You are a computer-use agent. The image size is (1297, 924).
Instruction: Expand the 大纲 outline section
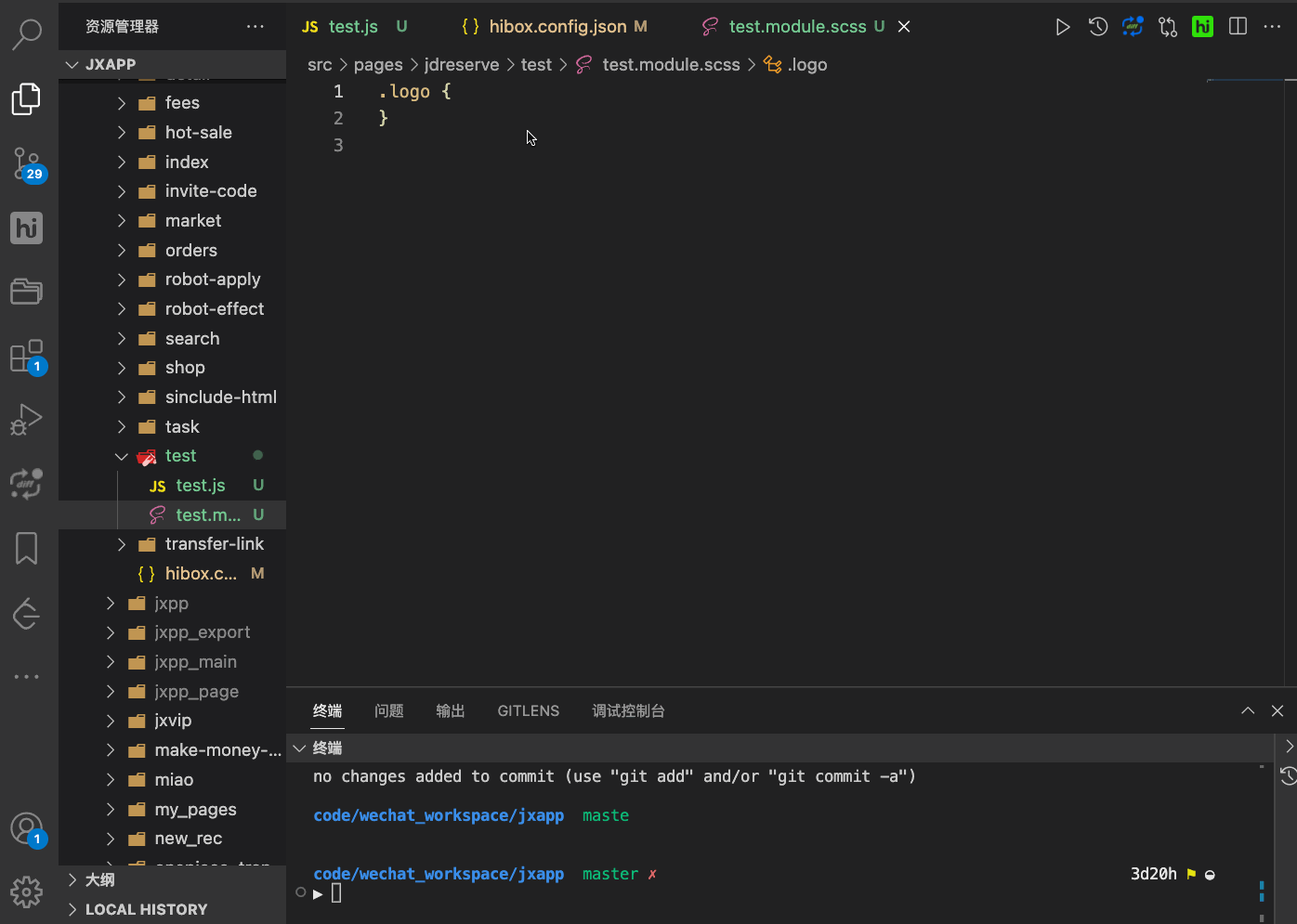pos(172,879)
